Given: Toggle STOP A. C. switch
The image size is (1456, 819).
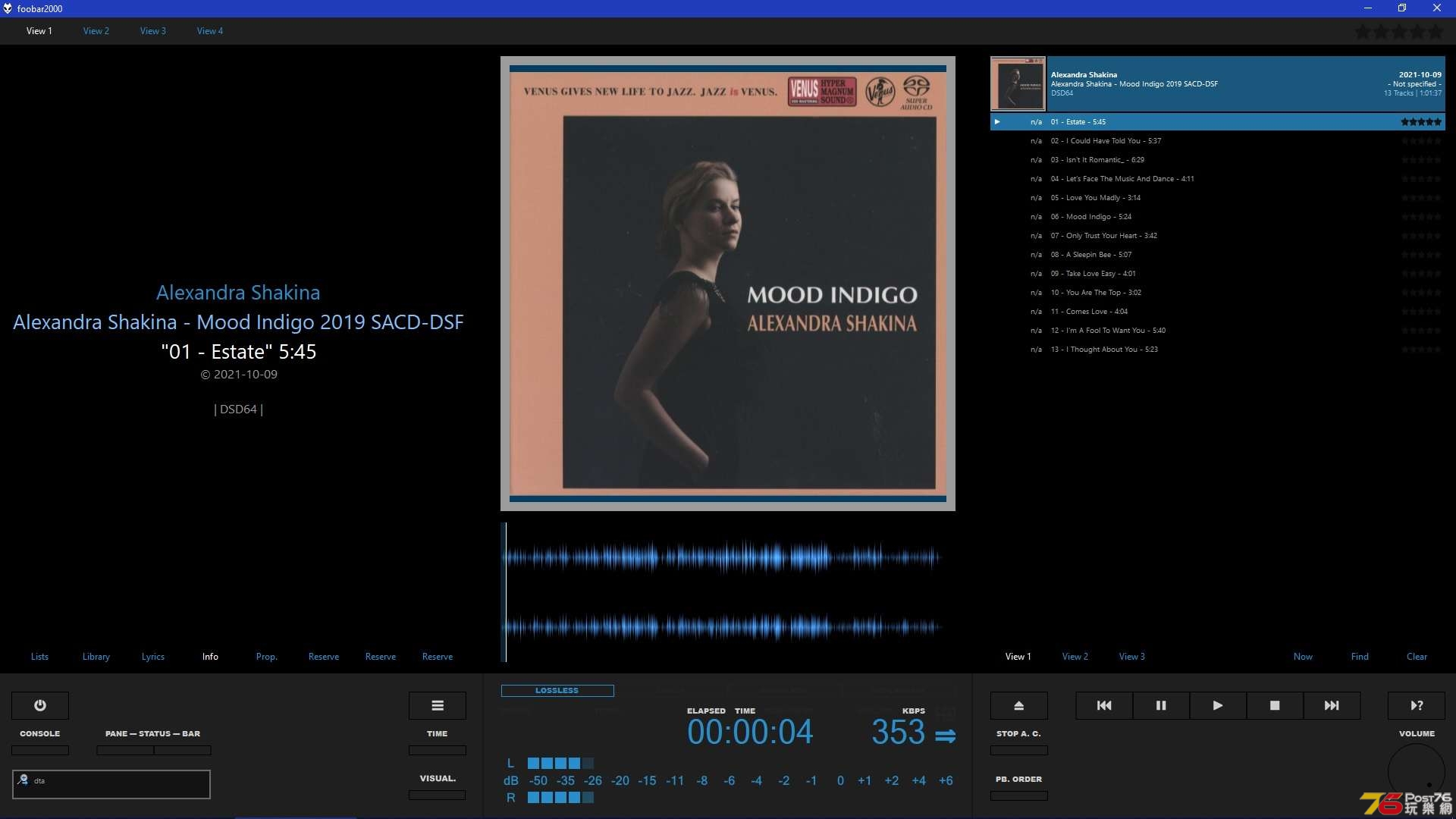Looking at the screenshot, I should 1019,750.
